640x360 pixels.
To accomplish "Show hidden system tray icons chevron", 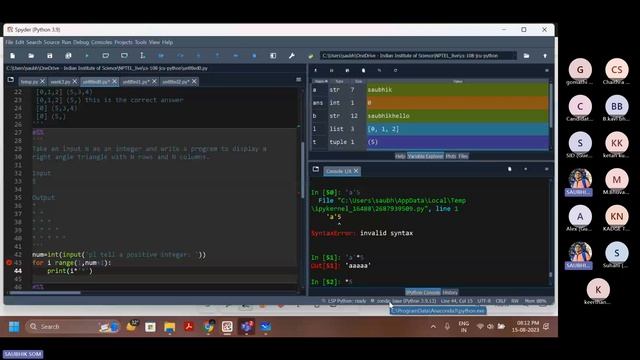I will (433, 327).
